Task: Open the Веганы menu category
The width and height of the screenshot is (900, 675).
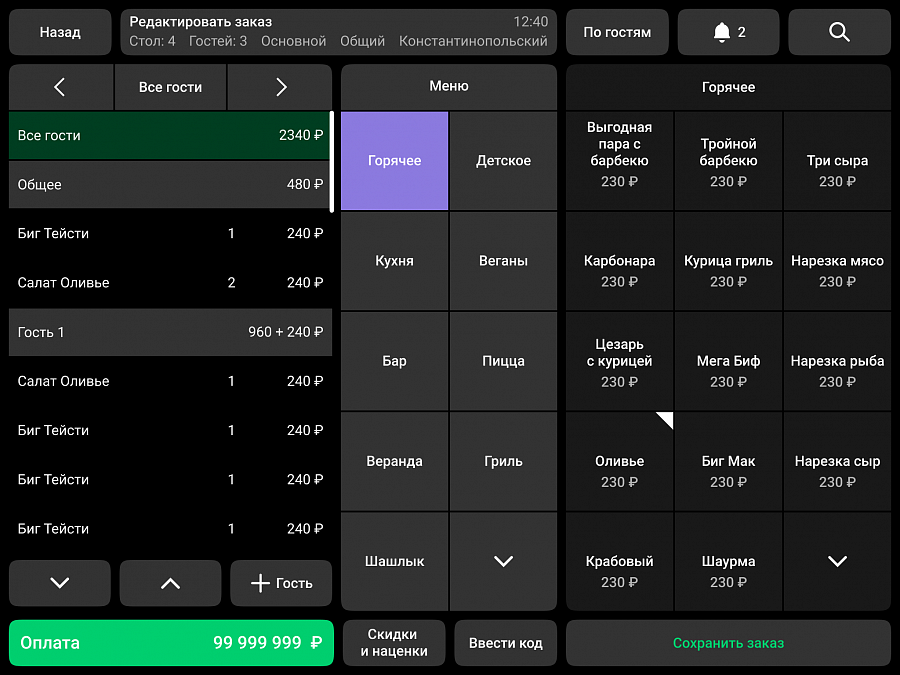Action: point(503,261)
